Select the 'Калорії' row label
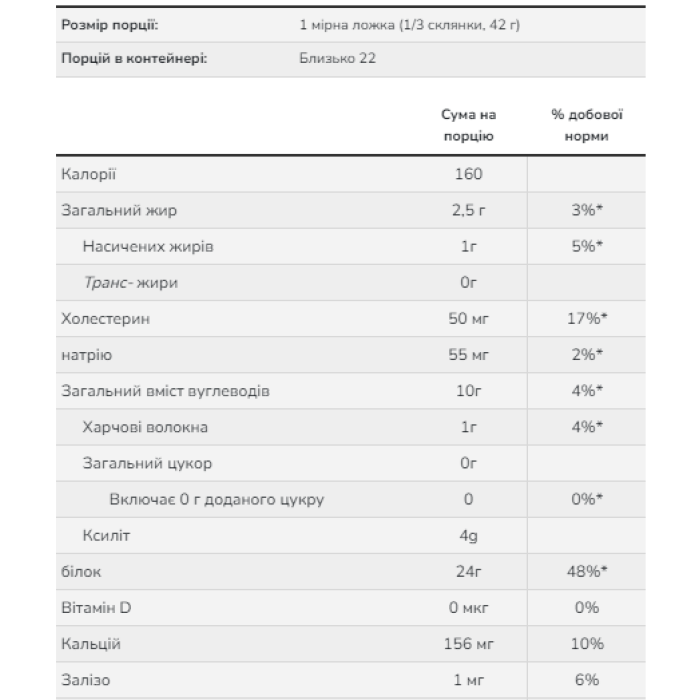700x700 pixels. [x=90, y=174]
